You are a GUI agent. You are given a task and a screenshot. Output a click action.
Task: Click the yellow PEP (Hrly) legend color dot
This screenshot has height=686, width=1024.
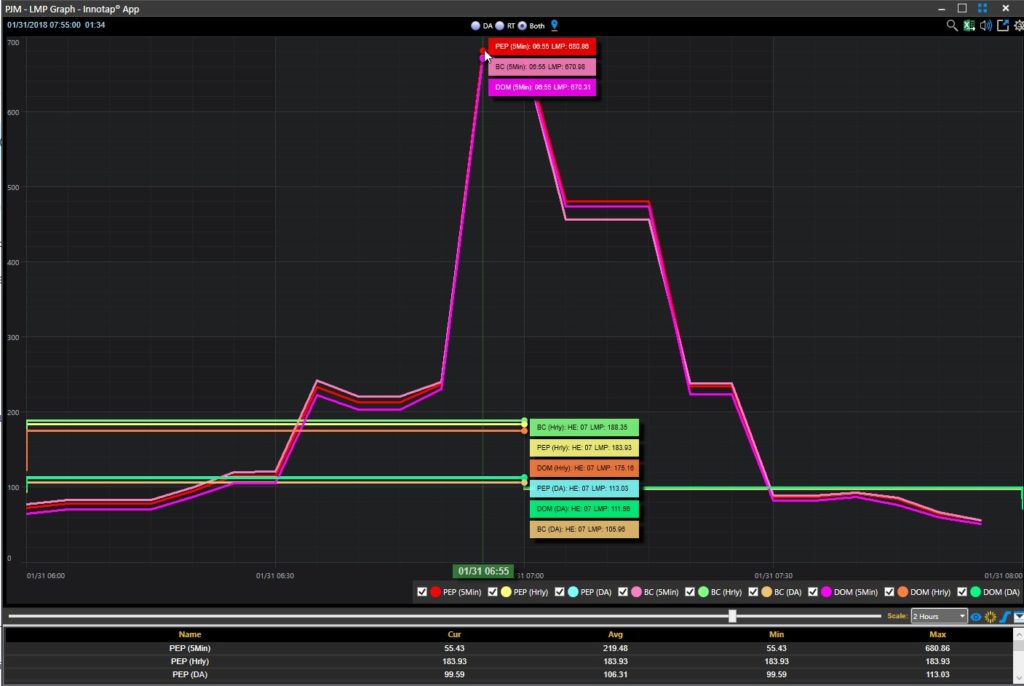point(506,592)
